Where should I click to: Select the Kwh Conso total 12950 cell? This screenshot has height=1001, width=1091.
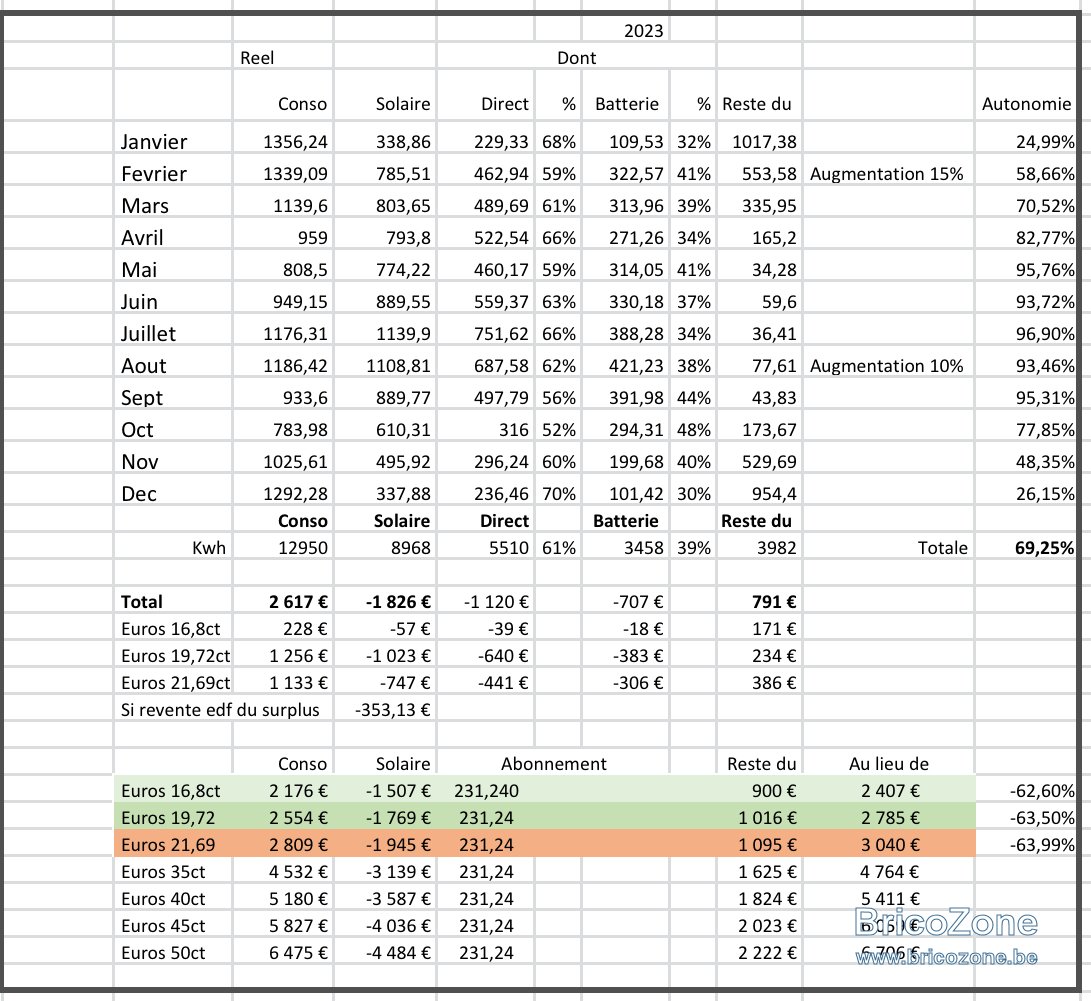tap(303, 548)
